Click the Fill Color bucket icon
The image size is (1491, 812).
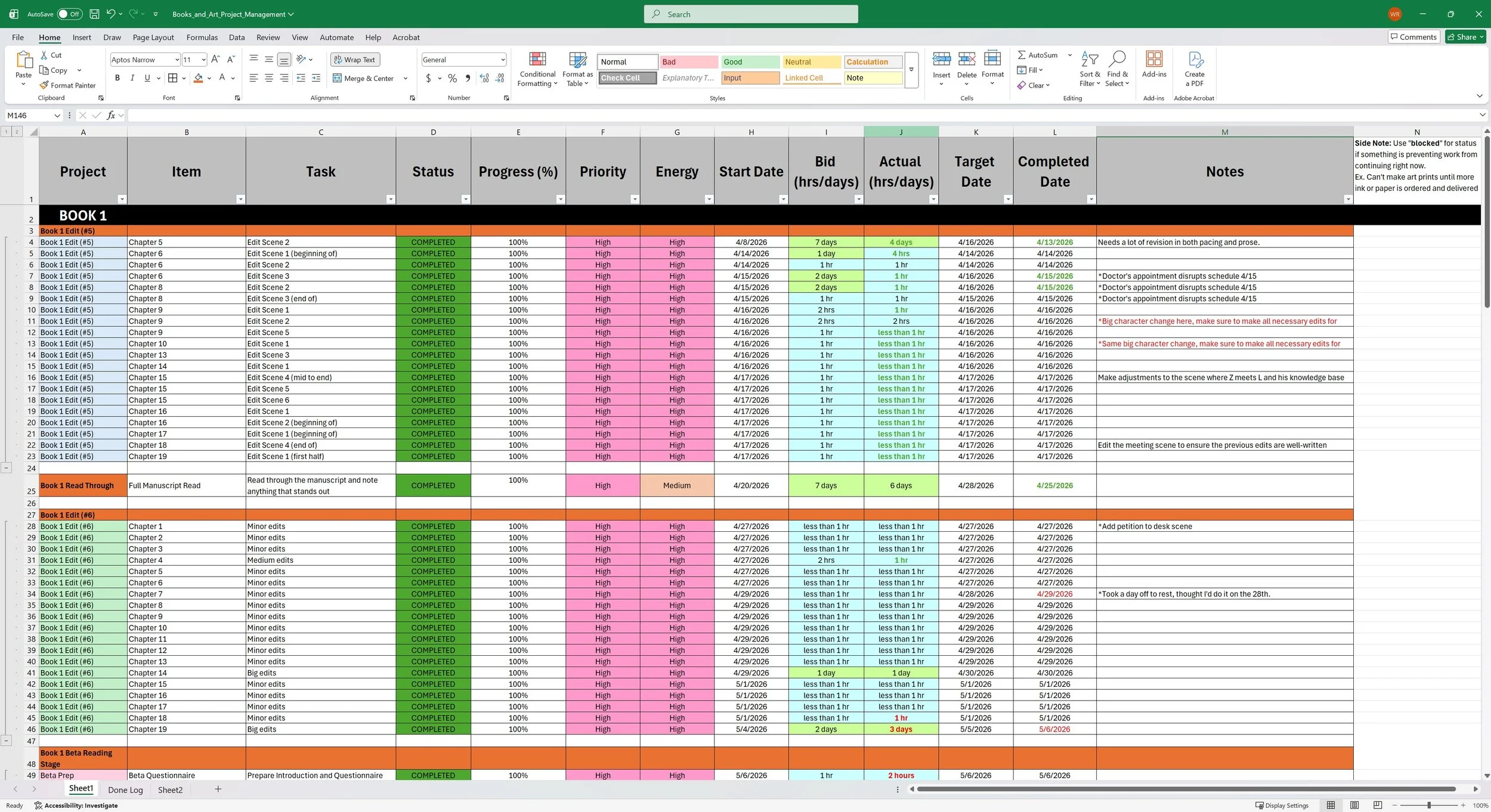pyautogui.click(x=199, y=78)
